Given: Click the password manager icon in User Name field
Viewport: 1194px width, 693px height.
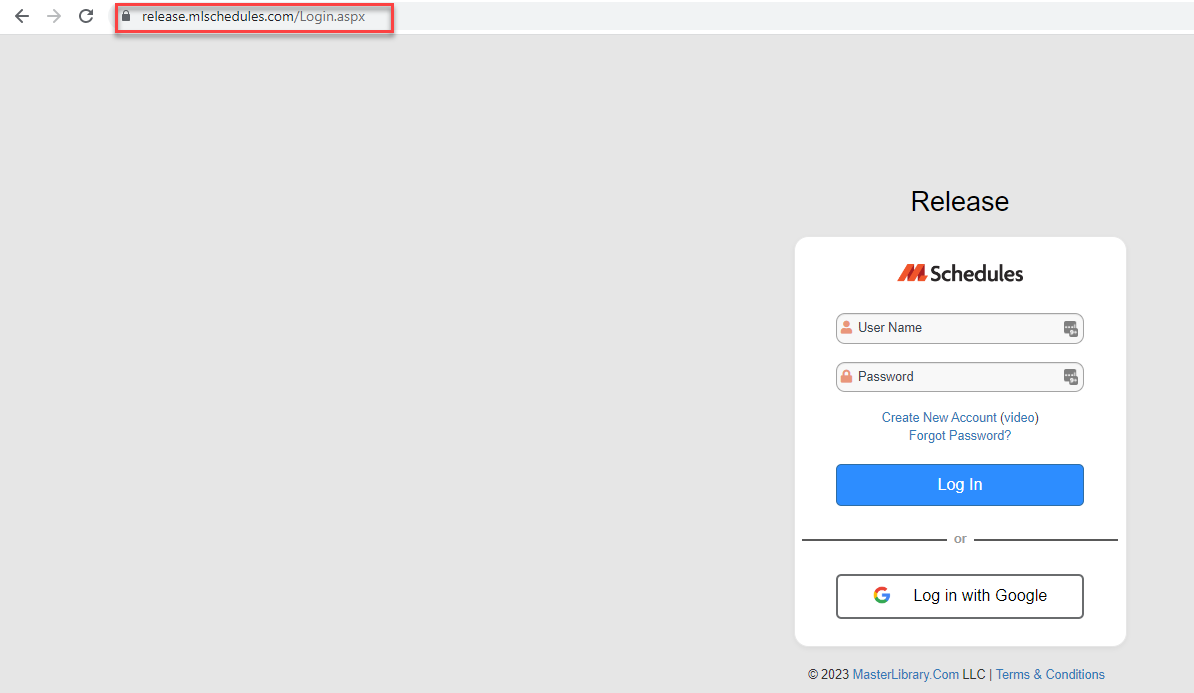Looking at the screenshot, I should (x=1070, y=328).
